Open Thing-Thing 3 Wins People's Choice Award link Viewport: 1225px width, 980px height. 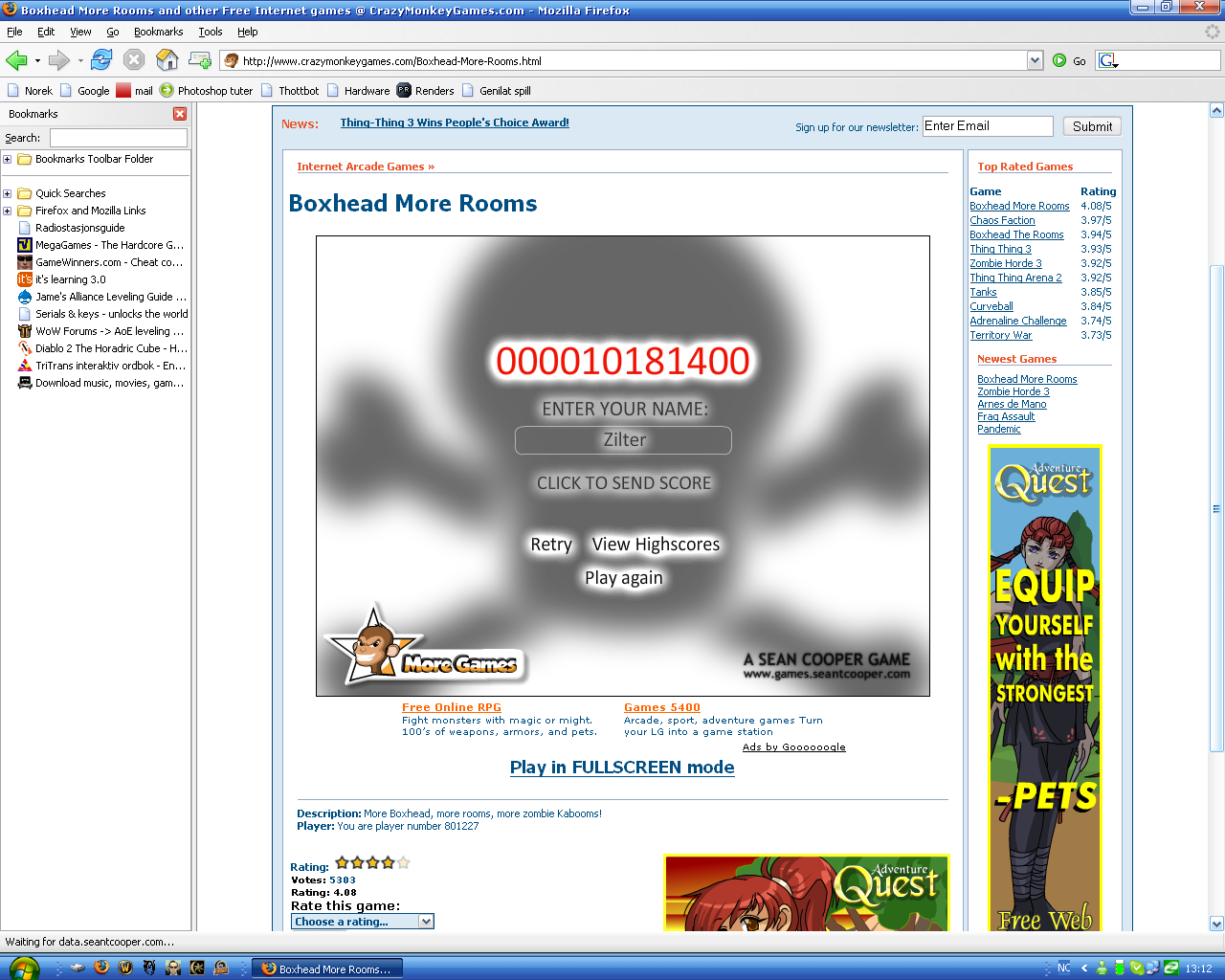tap(455, 122)
